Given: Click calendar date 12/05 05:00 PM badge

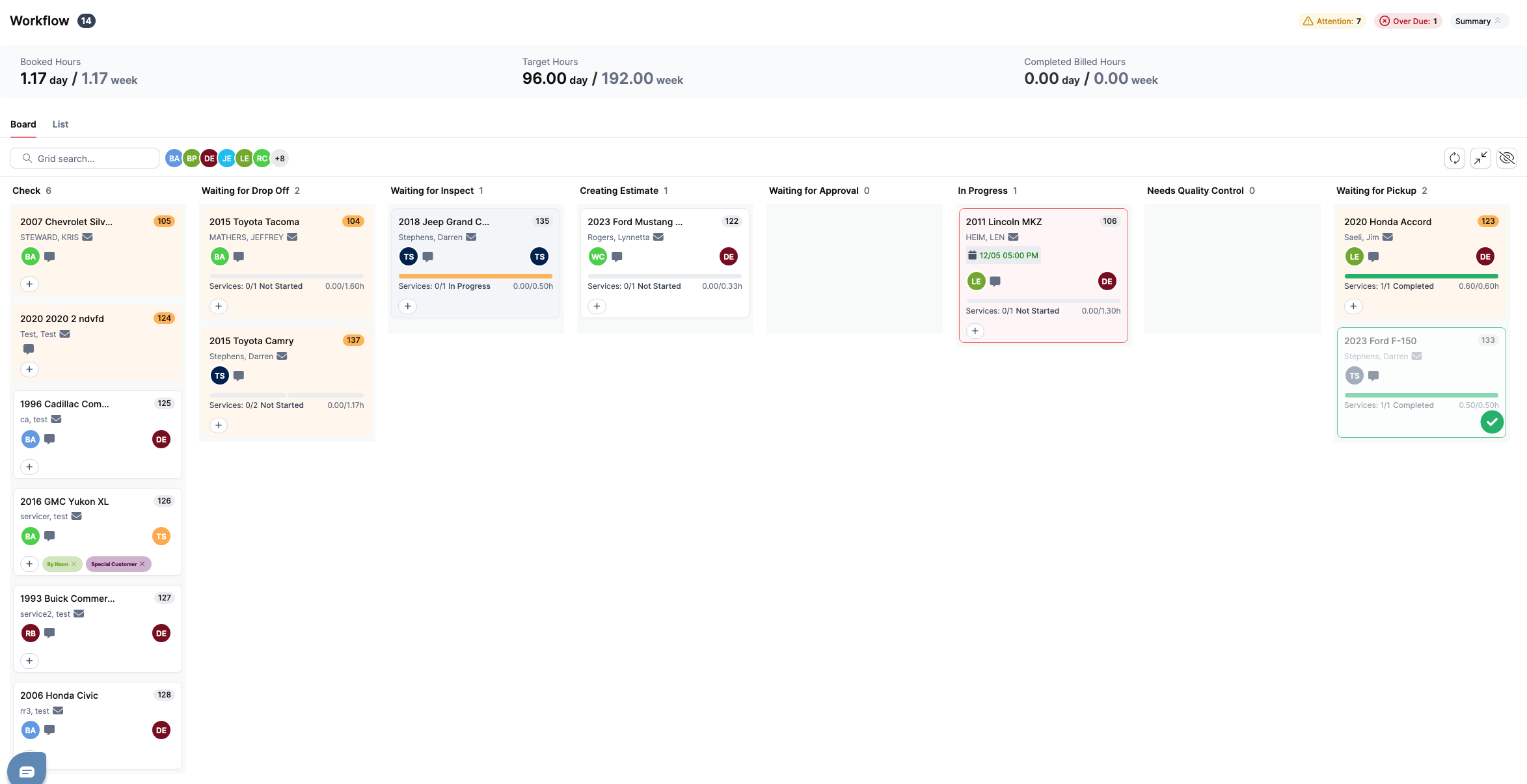Looking at the screenshot, I should click(x=1003, y=255).
